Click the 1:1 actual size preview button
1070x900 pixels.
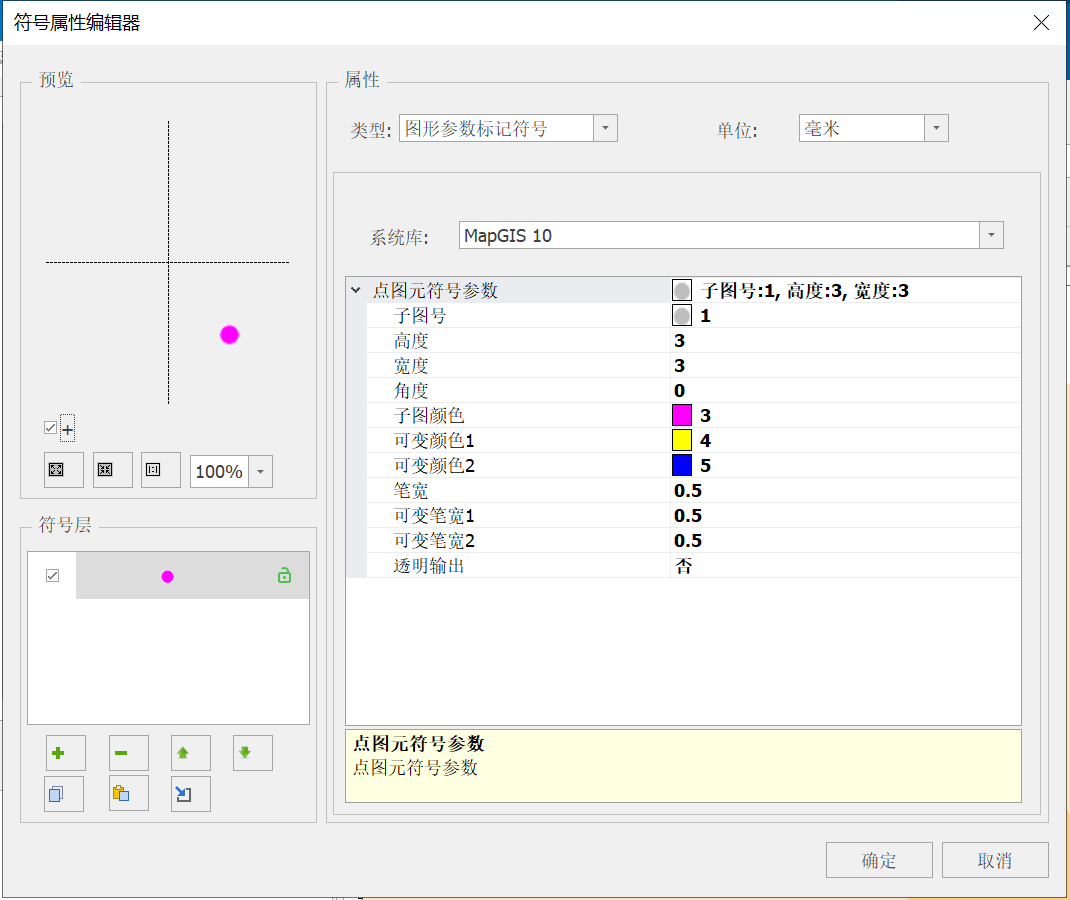pyautogui.click(x=160, y=470)
